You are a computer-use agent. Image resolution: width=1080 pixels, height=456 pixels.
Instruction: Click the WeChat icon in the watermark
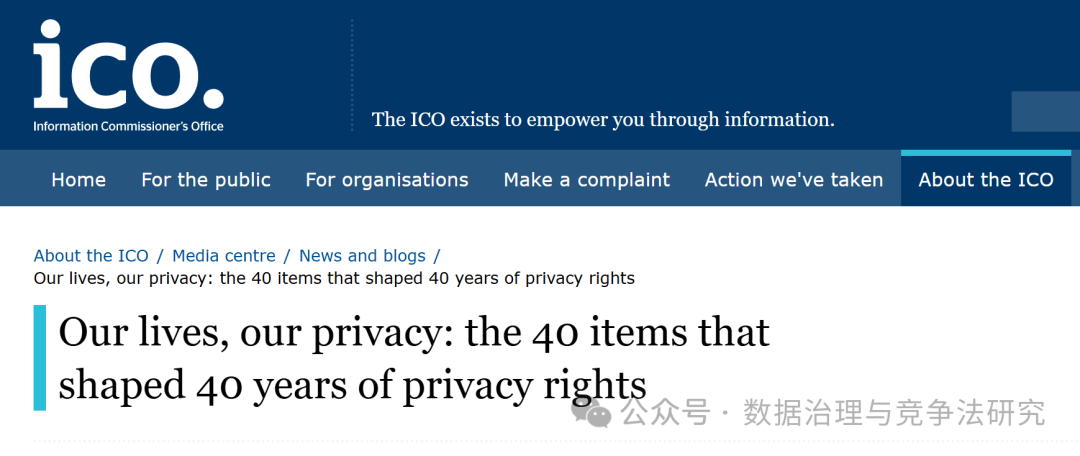click(598, 412)
